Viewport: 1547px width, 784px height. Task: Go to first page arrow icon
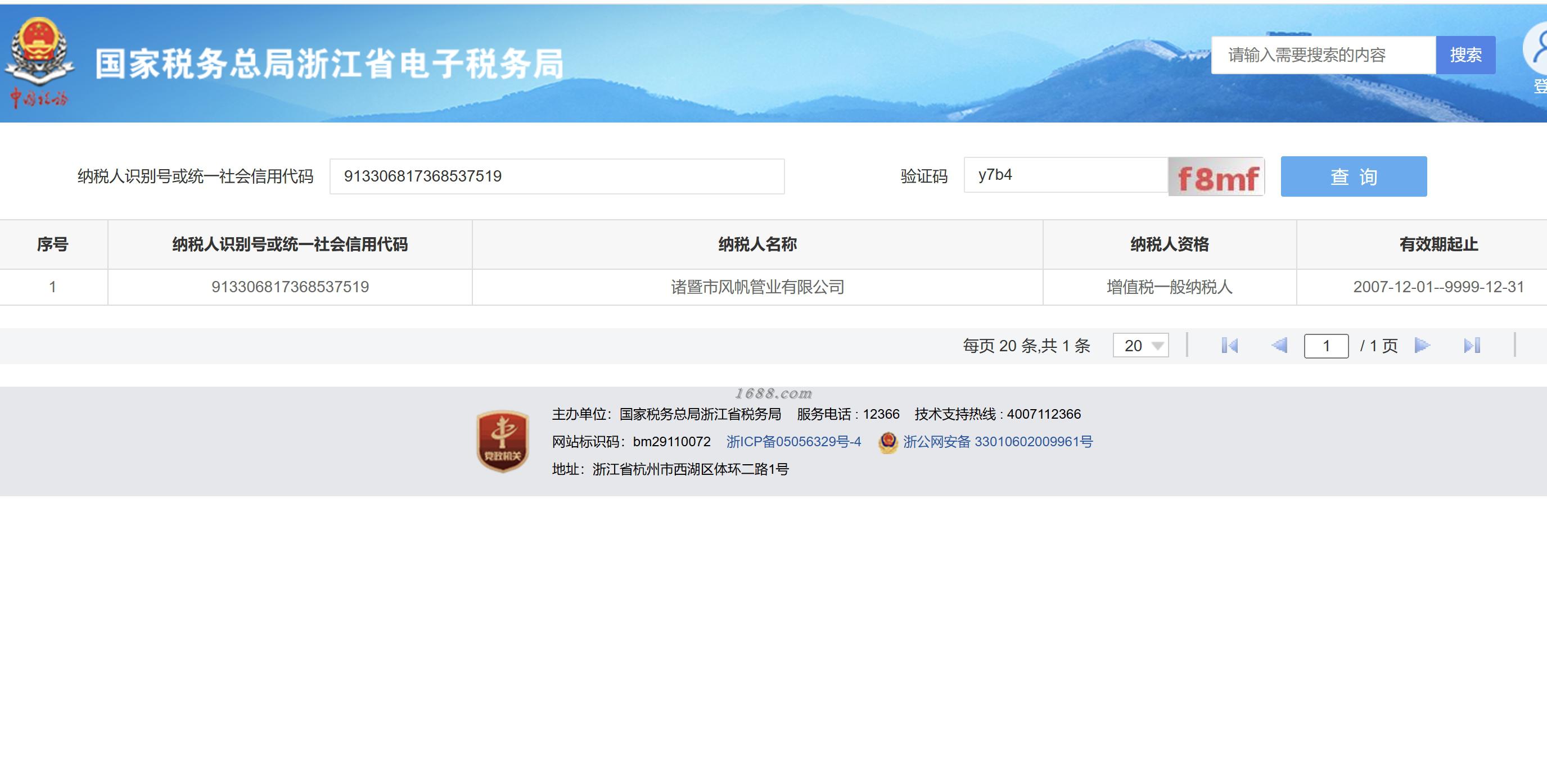[x=1229, y=345]
